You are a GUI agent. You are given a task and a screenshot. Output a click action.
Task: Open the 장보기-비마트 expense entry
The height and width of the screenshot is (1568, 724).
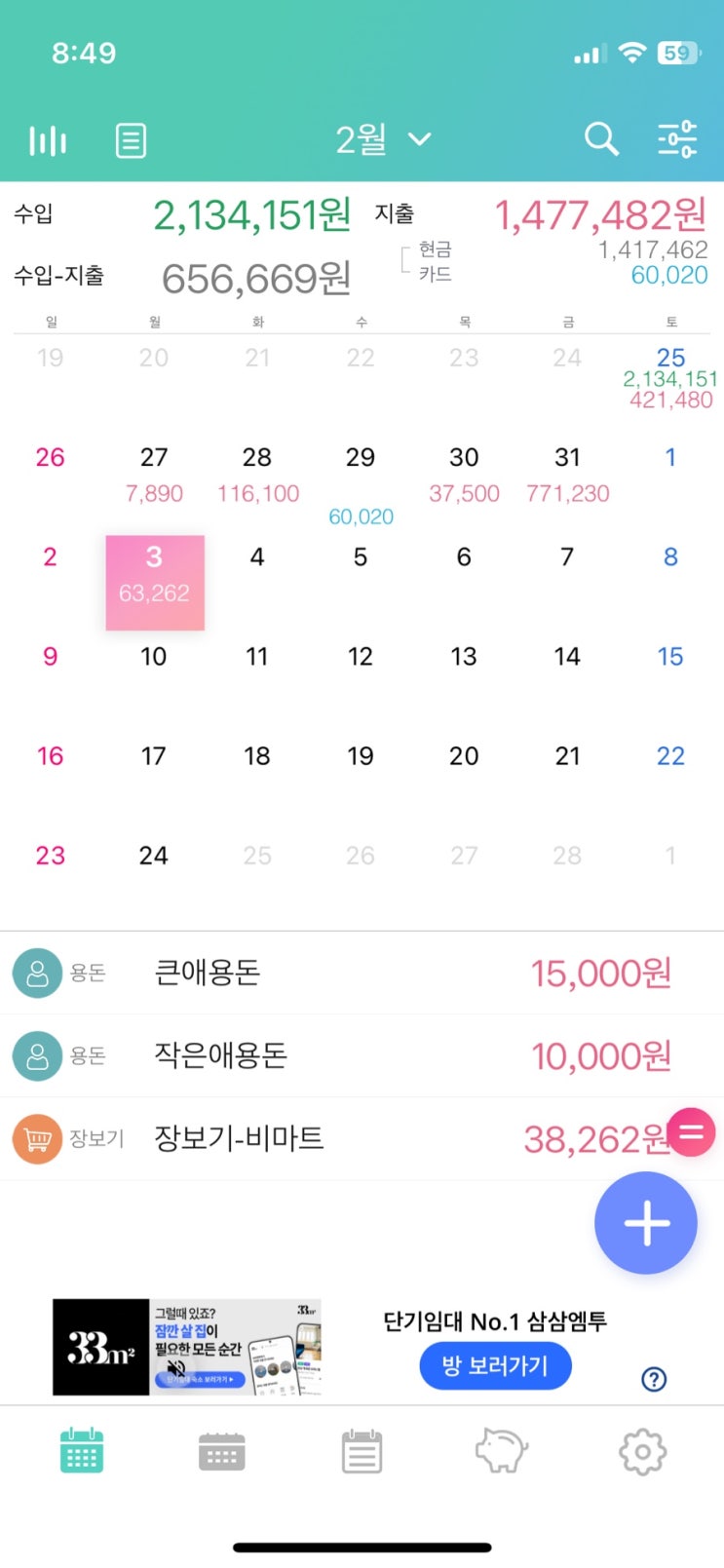pyautogui.click(x=362, y=1138)
